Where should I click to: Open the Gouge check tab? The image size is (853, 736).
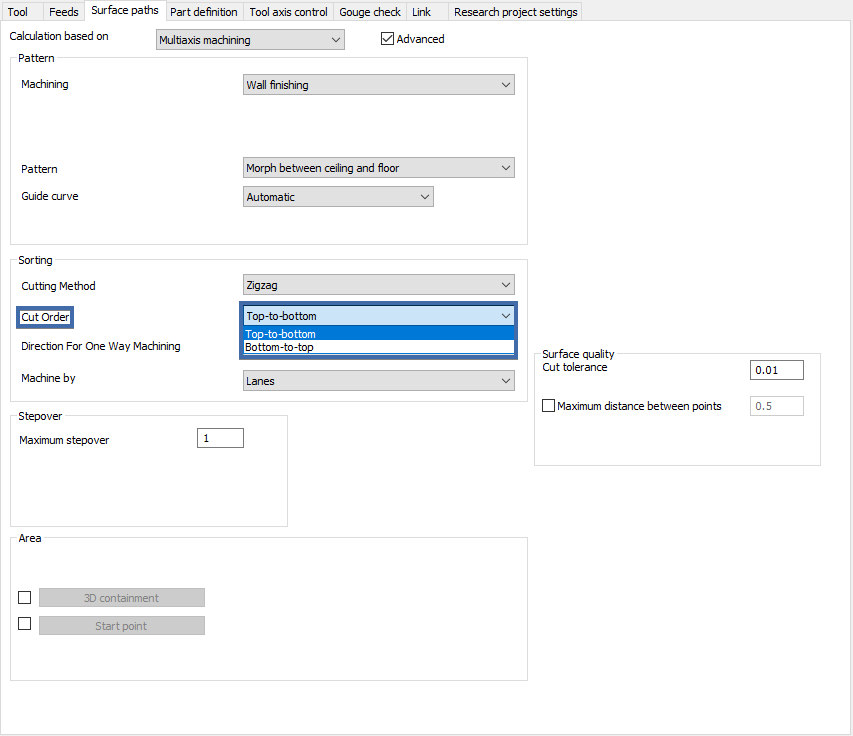[370, 11]
